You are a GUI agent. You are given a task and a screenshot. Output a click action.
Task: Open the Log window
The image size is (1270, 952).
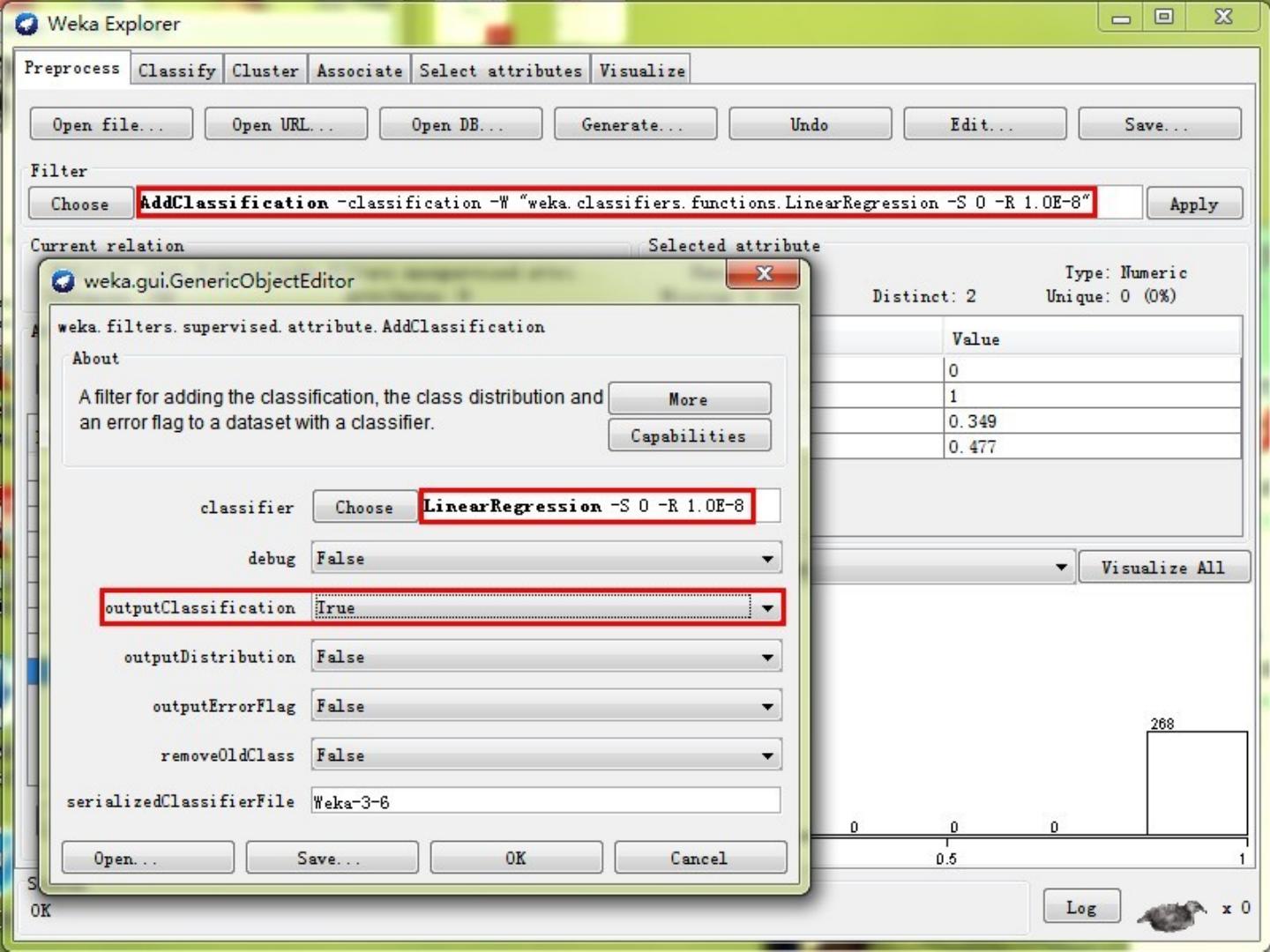tap(1081, 906)
